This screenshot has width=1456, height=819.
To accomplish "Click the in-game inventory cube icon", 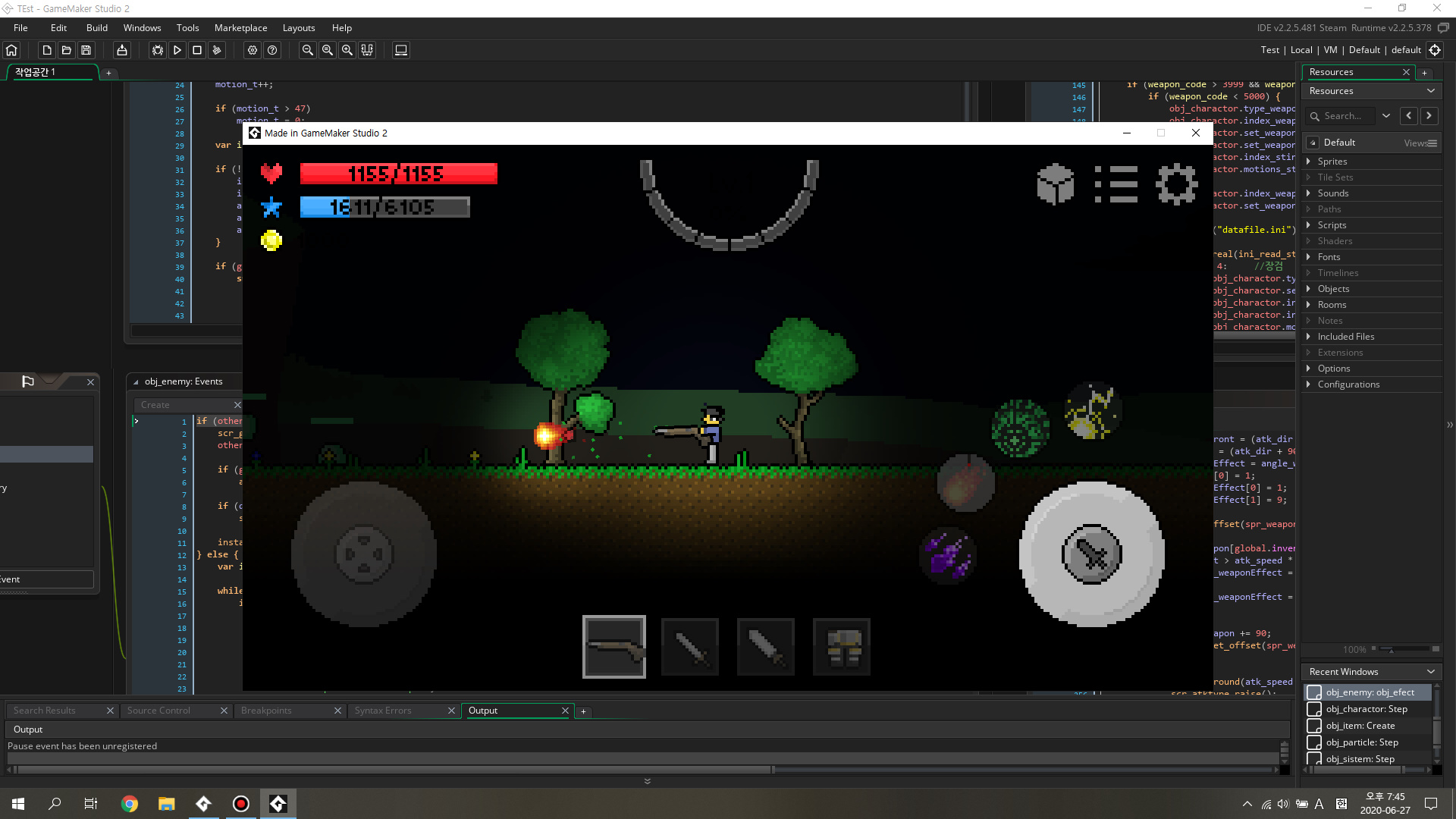I will (x=1055, y=184).
